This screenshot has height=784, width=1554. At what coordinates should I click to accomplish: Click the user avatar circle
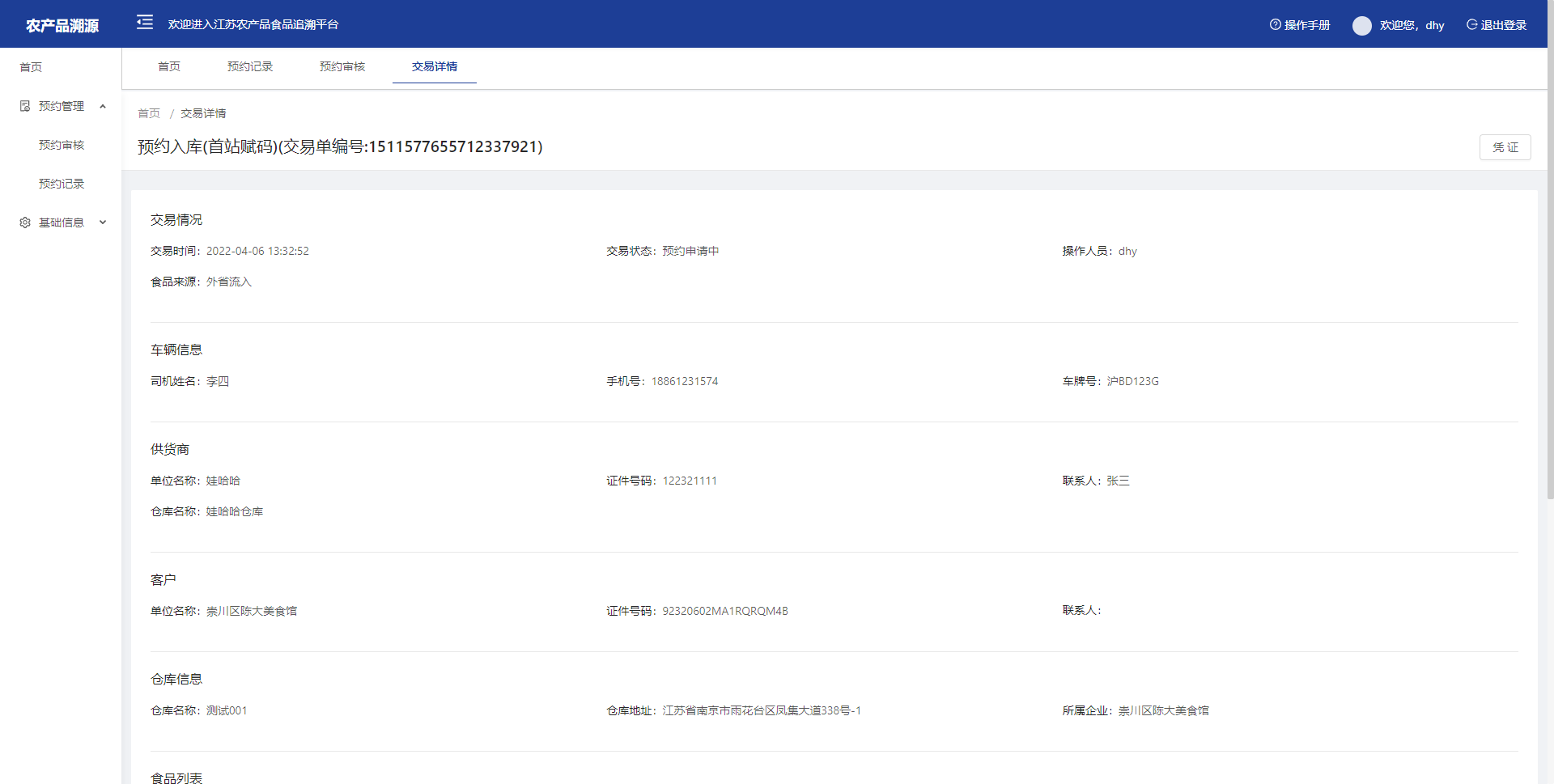pyautogui.click(x=1361, y=26)
